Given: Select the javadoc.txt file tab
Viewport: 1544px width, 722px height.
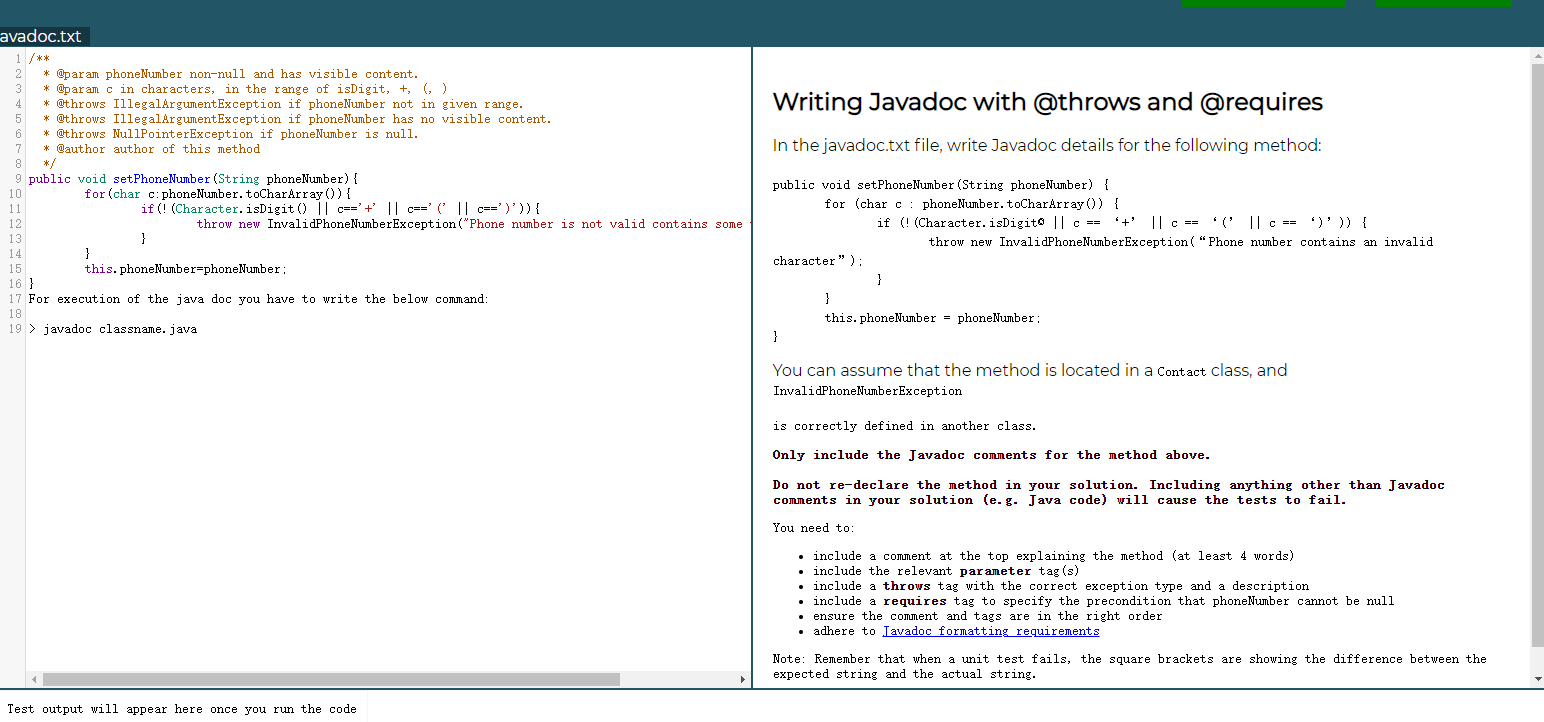Looking at the screenshot, I should (x=42, y=37).
